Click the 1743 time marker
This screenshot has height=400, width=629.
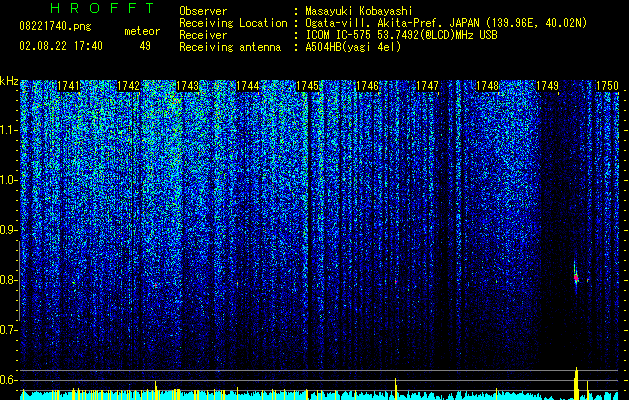[x=188, y=86]
